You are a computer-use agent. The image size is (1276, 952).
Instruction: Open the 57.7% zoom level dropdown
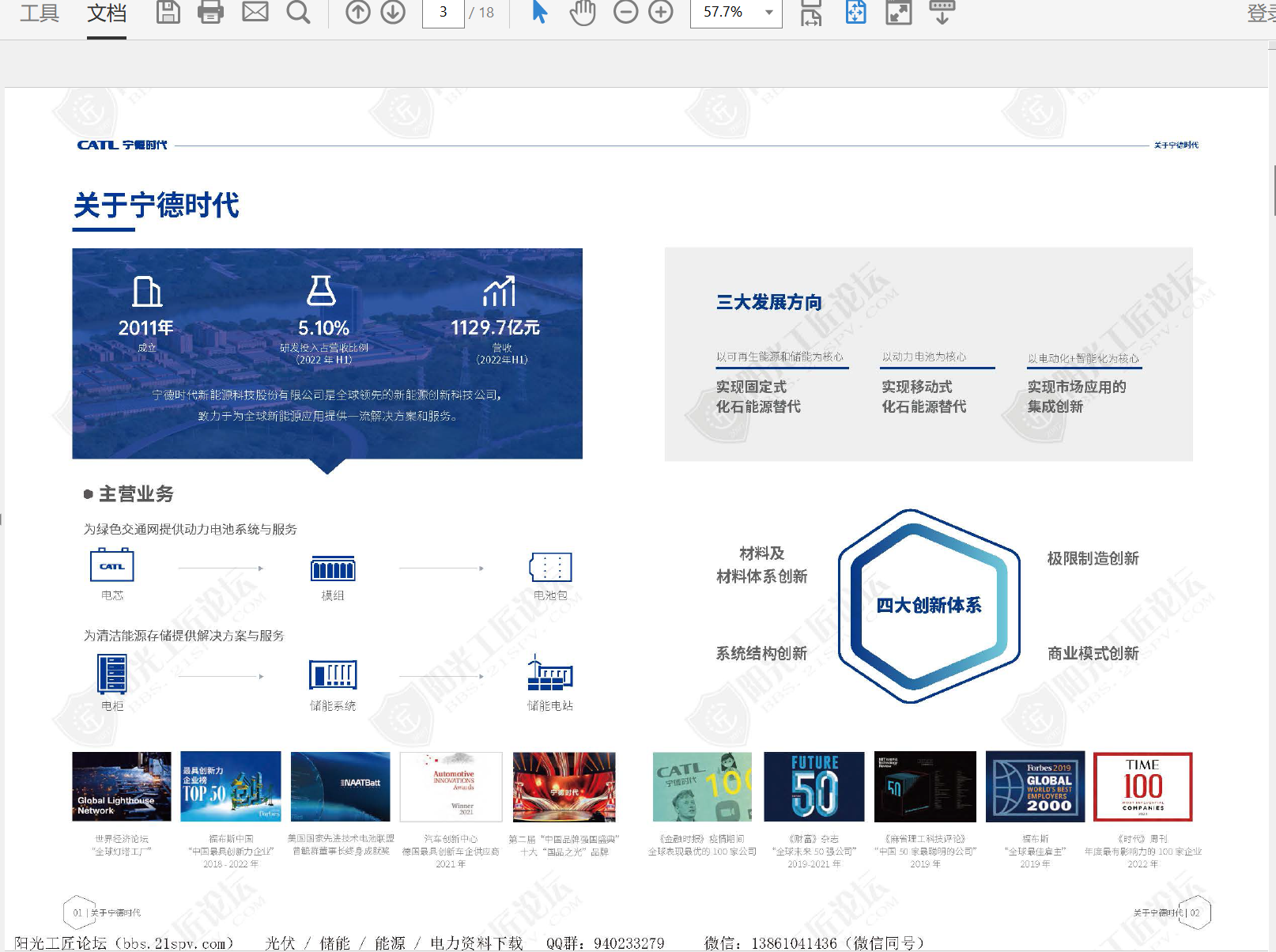click(736, 13)
